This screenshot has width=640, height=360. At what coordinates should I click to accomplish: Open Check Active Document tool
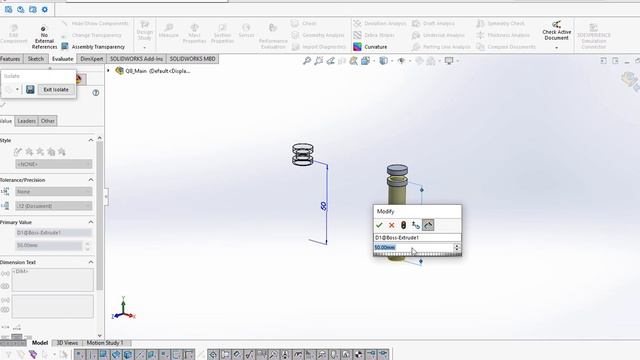pos(556,31)
